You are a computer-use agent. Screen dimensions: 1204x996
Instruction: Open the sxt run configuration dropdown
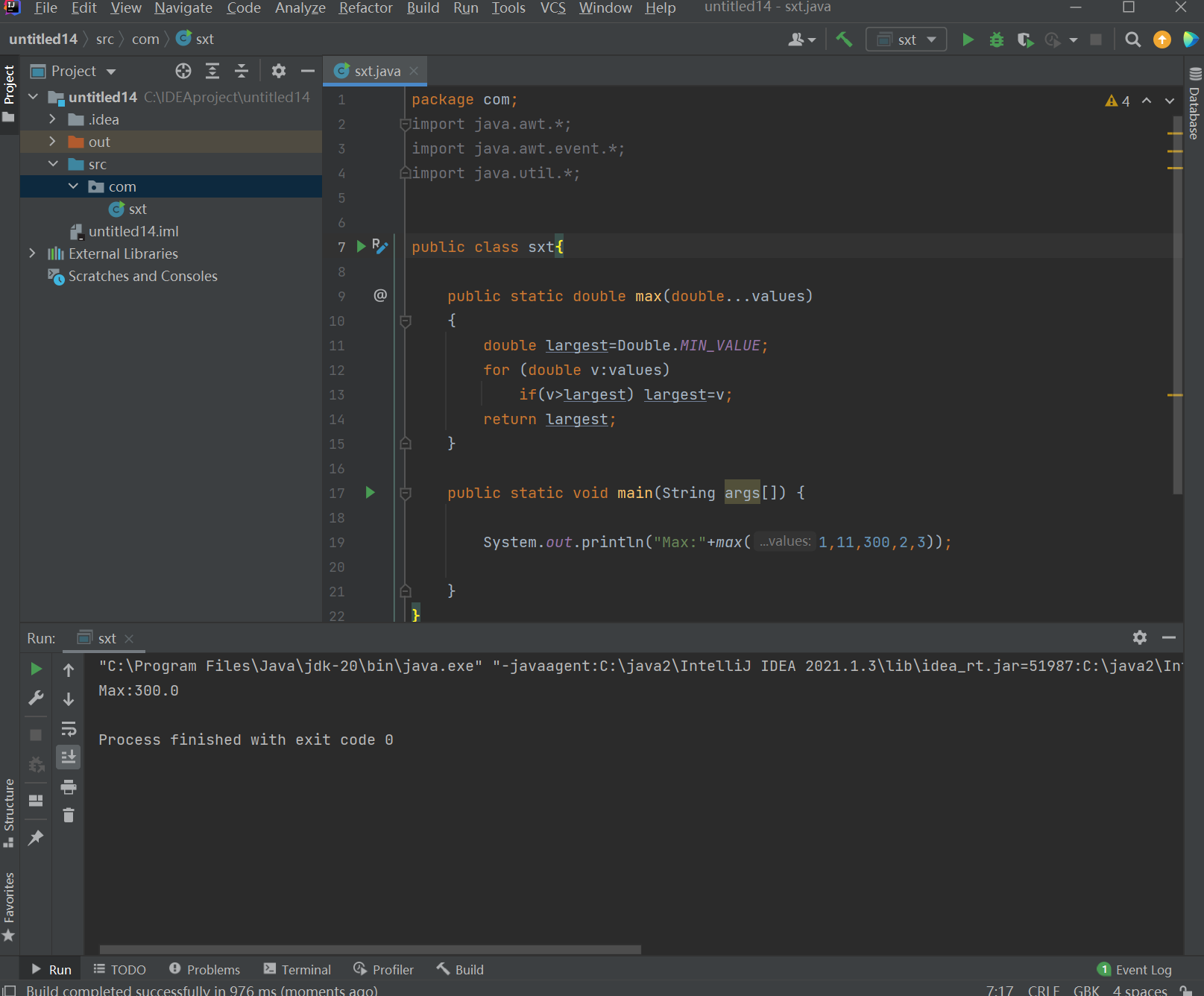click(907, 40)
